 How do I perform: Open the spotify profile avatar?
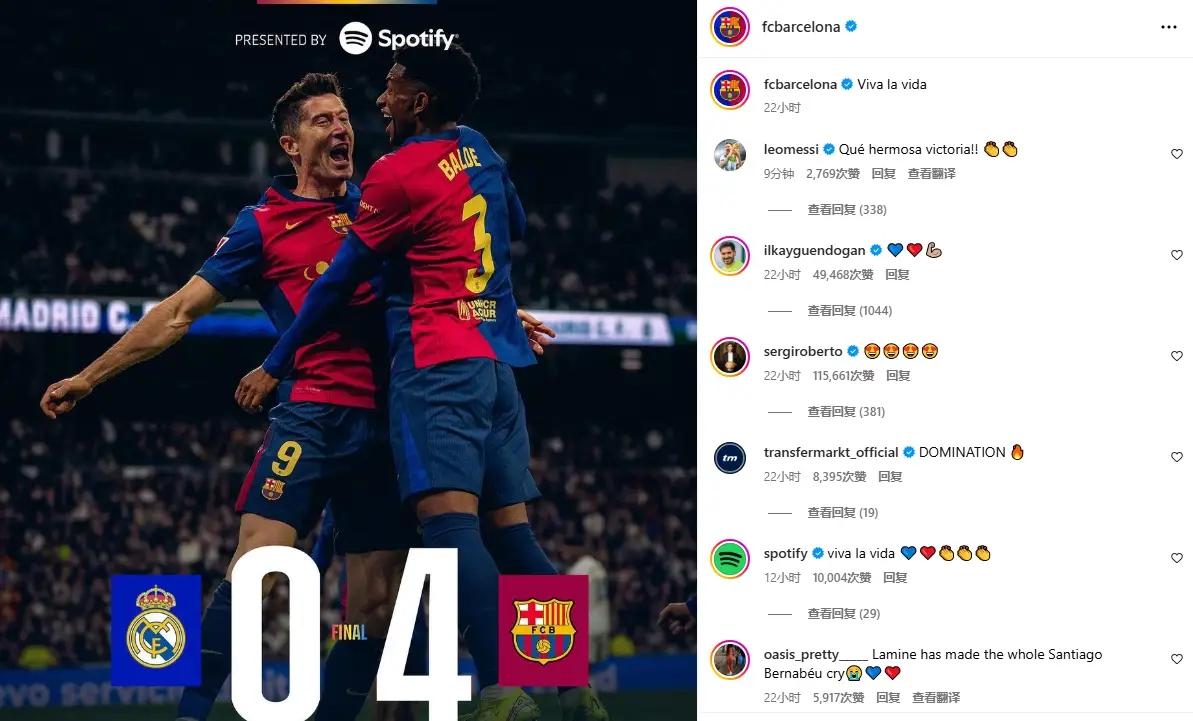coord(730,559)
